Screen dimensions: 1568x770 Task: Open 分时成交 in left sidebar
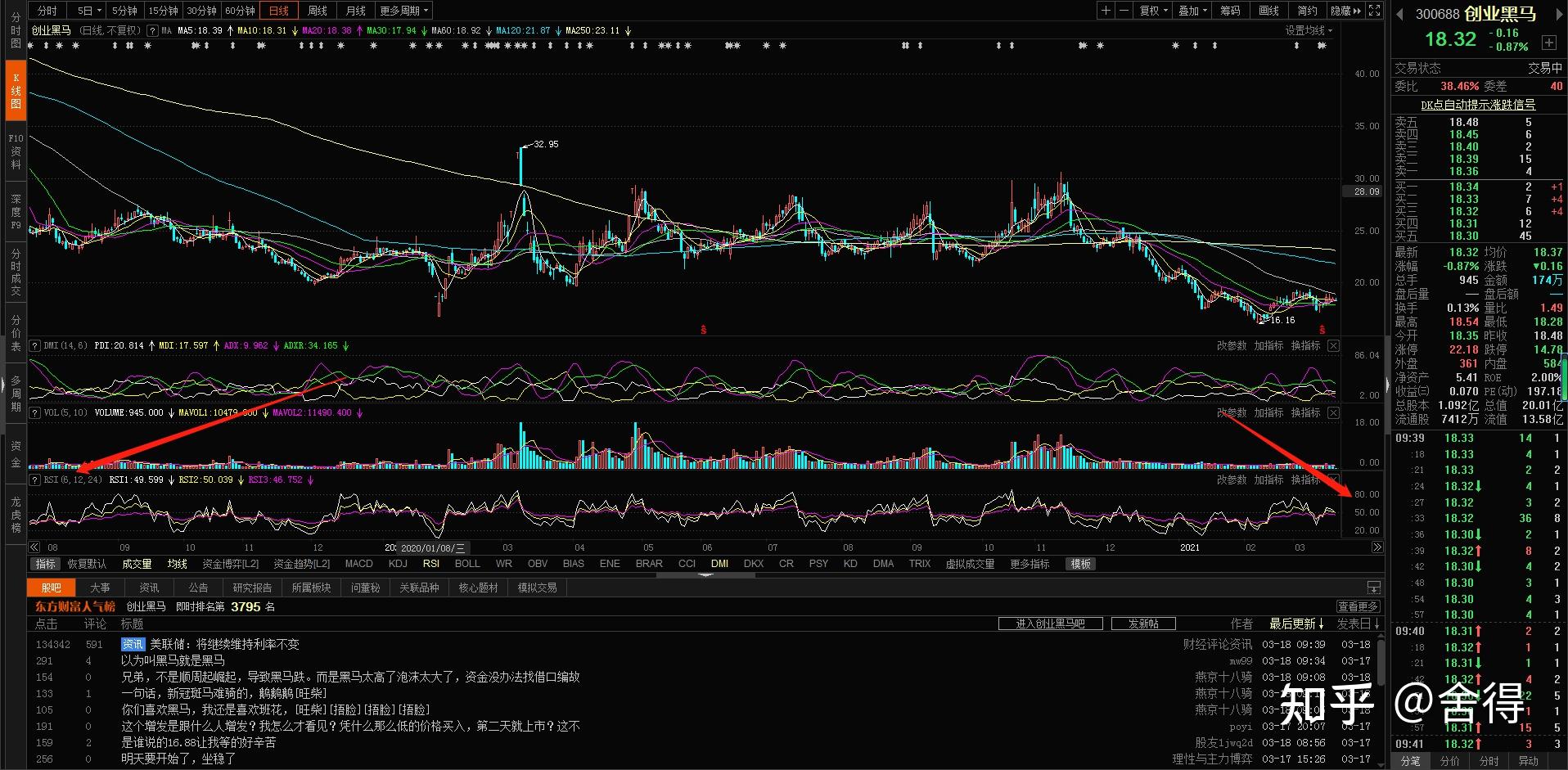point(16,272)
